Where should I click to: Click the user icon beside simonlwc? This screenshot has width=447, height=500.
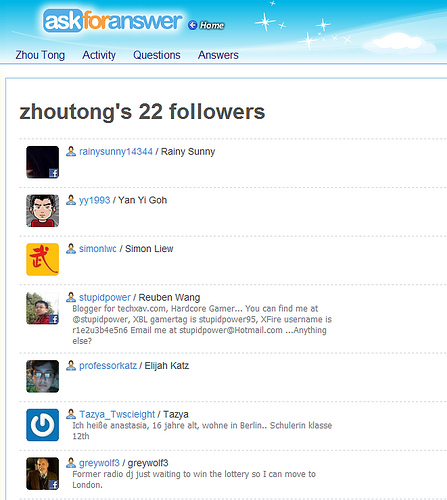(x=71, y=248)
